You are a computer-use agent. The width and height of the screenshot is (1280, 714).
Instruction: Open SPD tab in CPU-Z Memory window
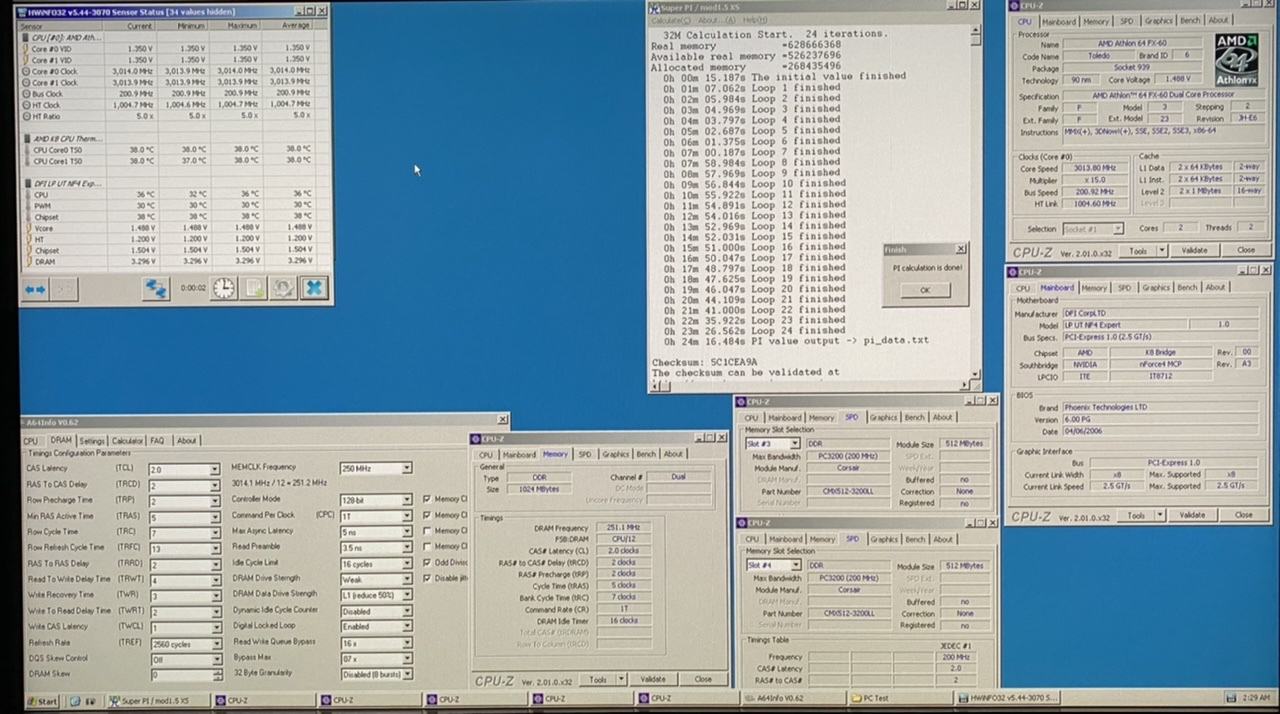(585, 454)
